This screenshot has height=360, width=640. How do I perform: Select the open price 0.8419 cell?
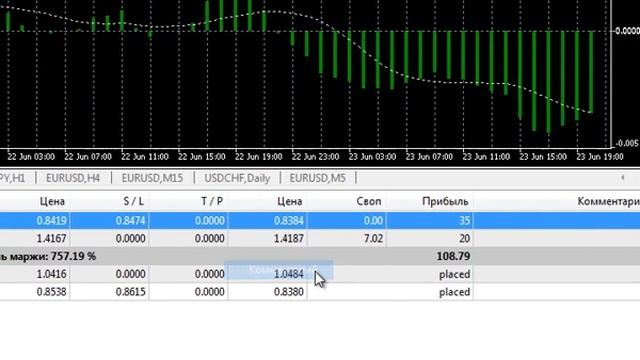click(x=51, y=221)
